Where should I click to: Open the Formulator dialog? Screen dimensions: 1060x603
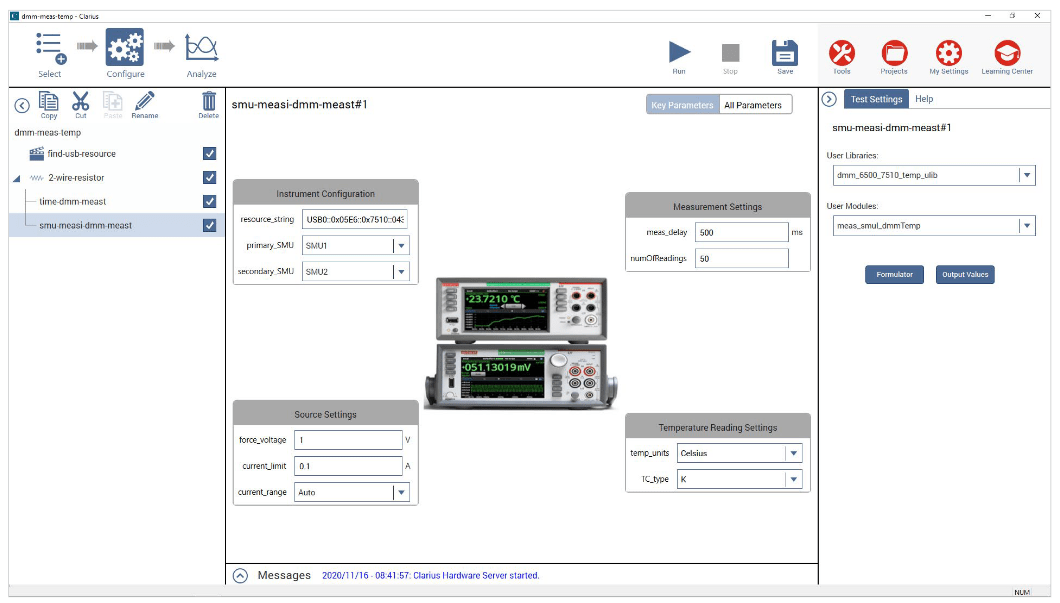point(894,275)
